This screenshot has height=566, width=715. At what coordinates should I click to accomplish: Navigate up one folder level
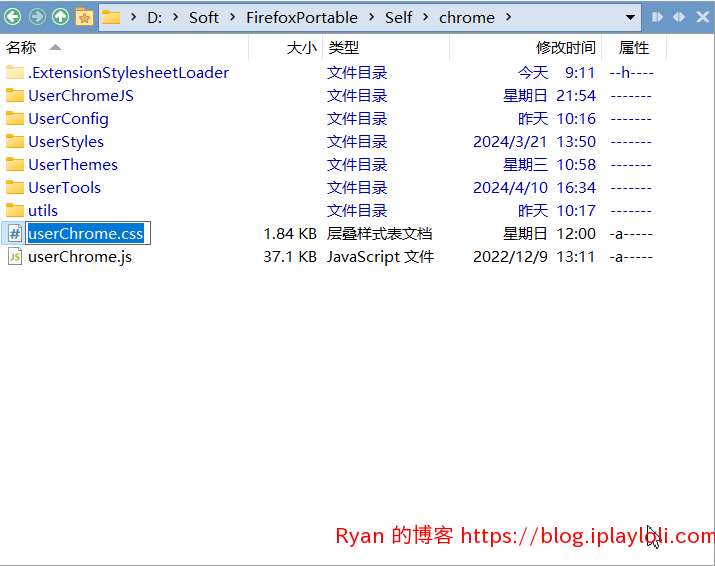pyautogui.click(x=60, y=17)
